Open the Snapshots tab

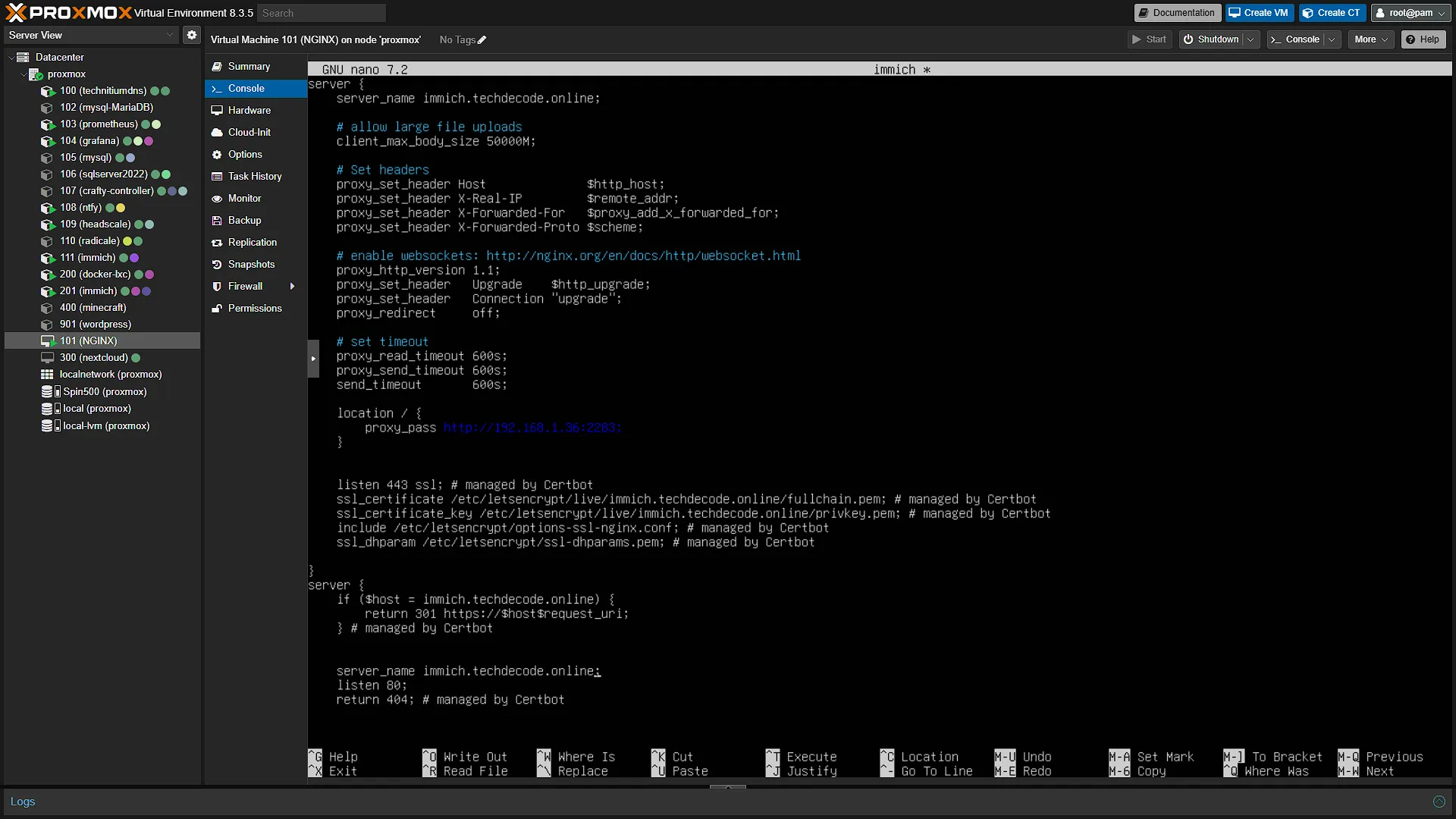coord(256,265)
